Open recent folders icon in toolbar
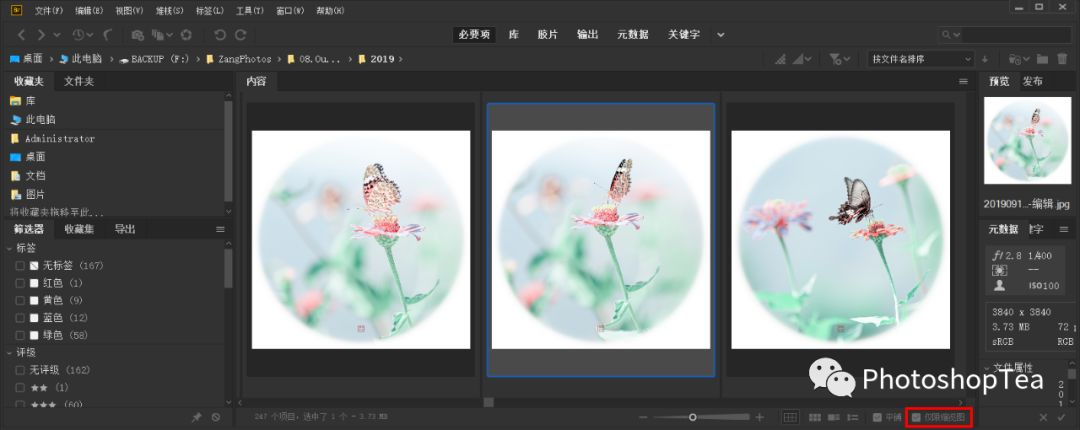The width and height of the screenshot is (1080, 430). (x=1015, y=59)
